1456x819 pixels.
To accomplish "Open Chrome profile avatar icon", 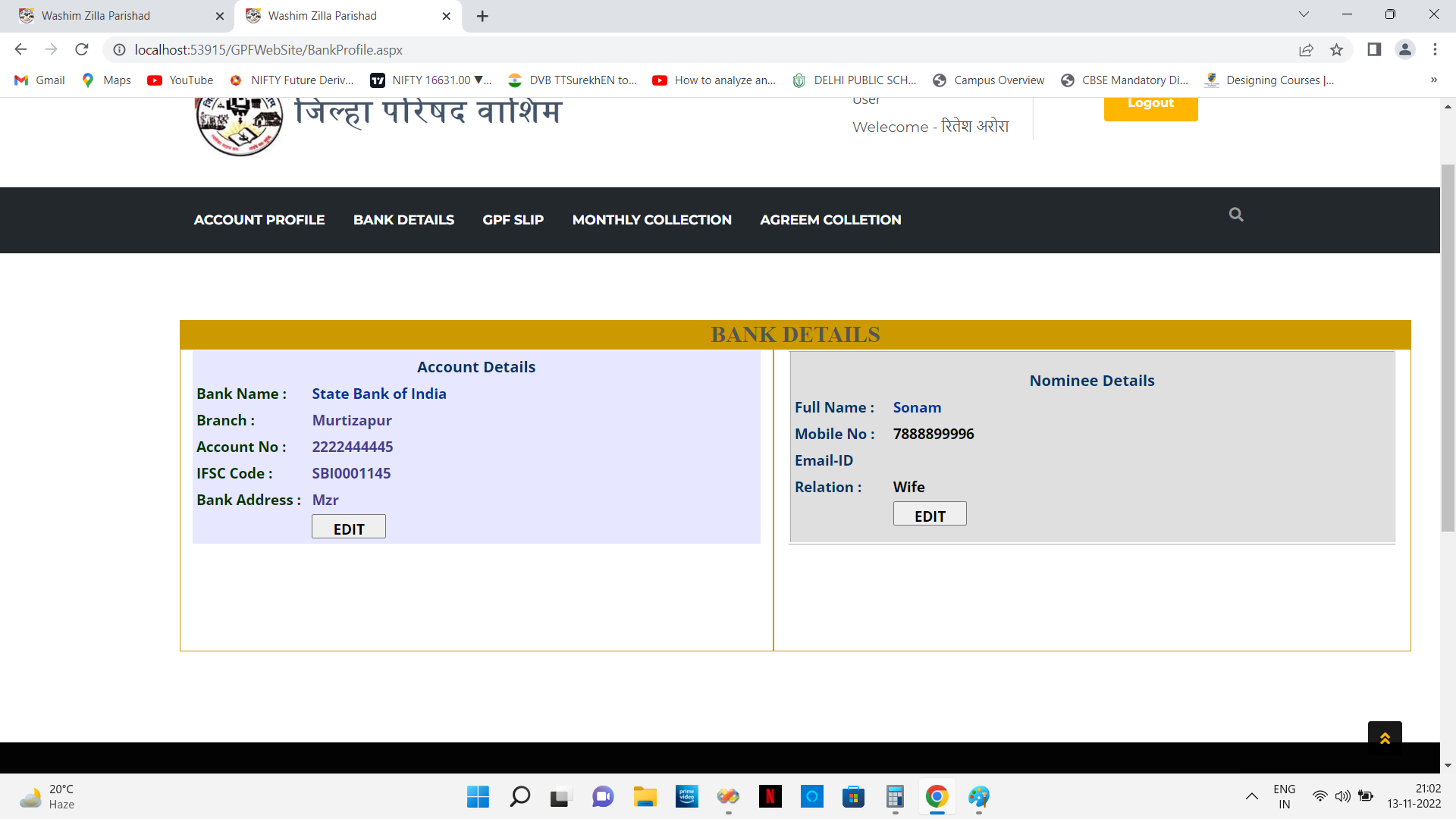I will click(x=1404, y=50).
